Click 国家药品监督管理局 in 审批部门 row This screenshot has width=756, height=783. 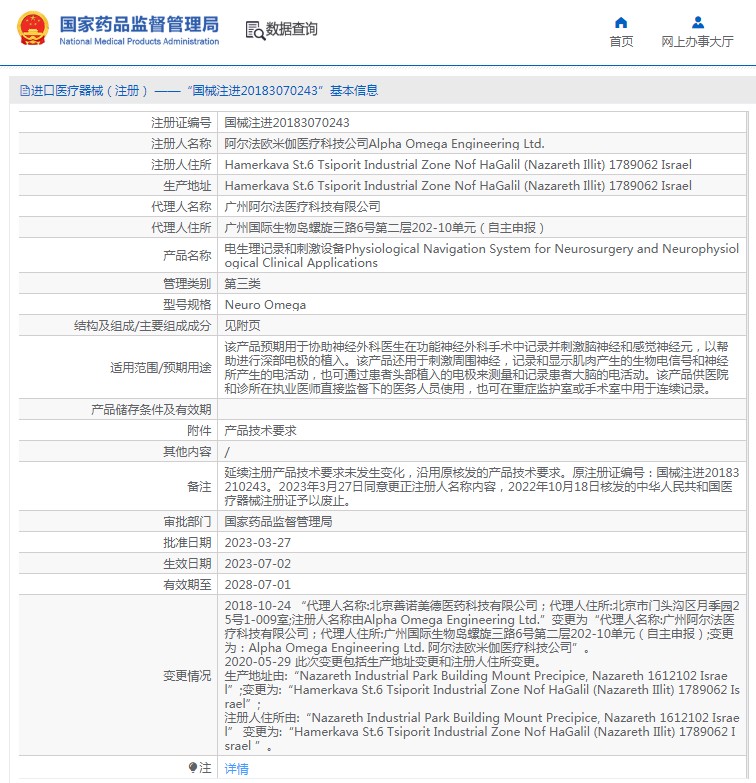pyautogui.click(x=278, y=521)
